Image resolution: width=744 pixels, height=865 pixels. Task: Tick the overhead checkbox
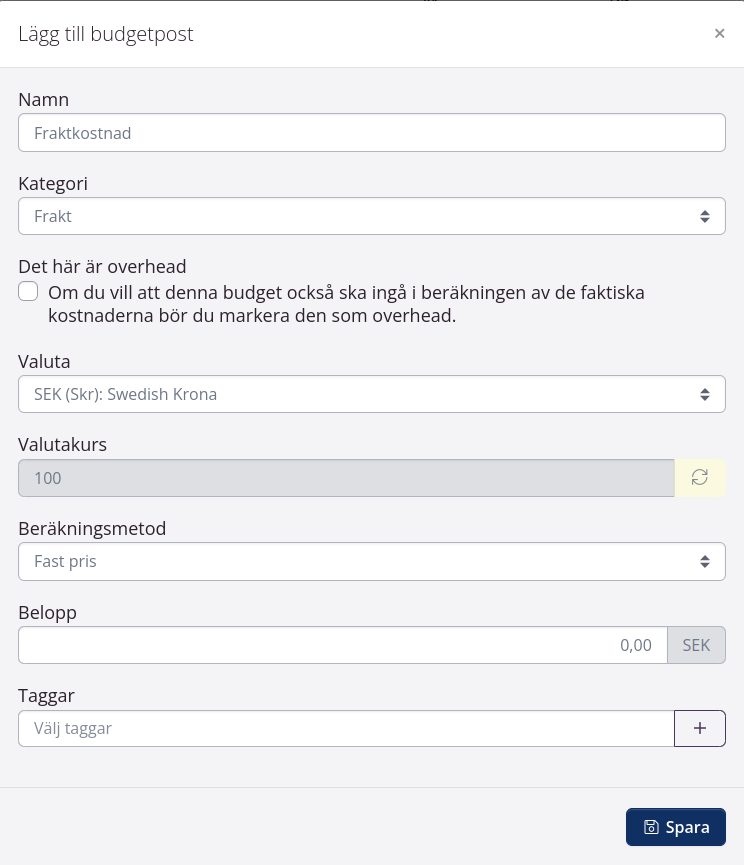29,292
